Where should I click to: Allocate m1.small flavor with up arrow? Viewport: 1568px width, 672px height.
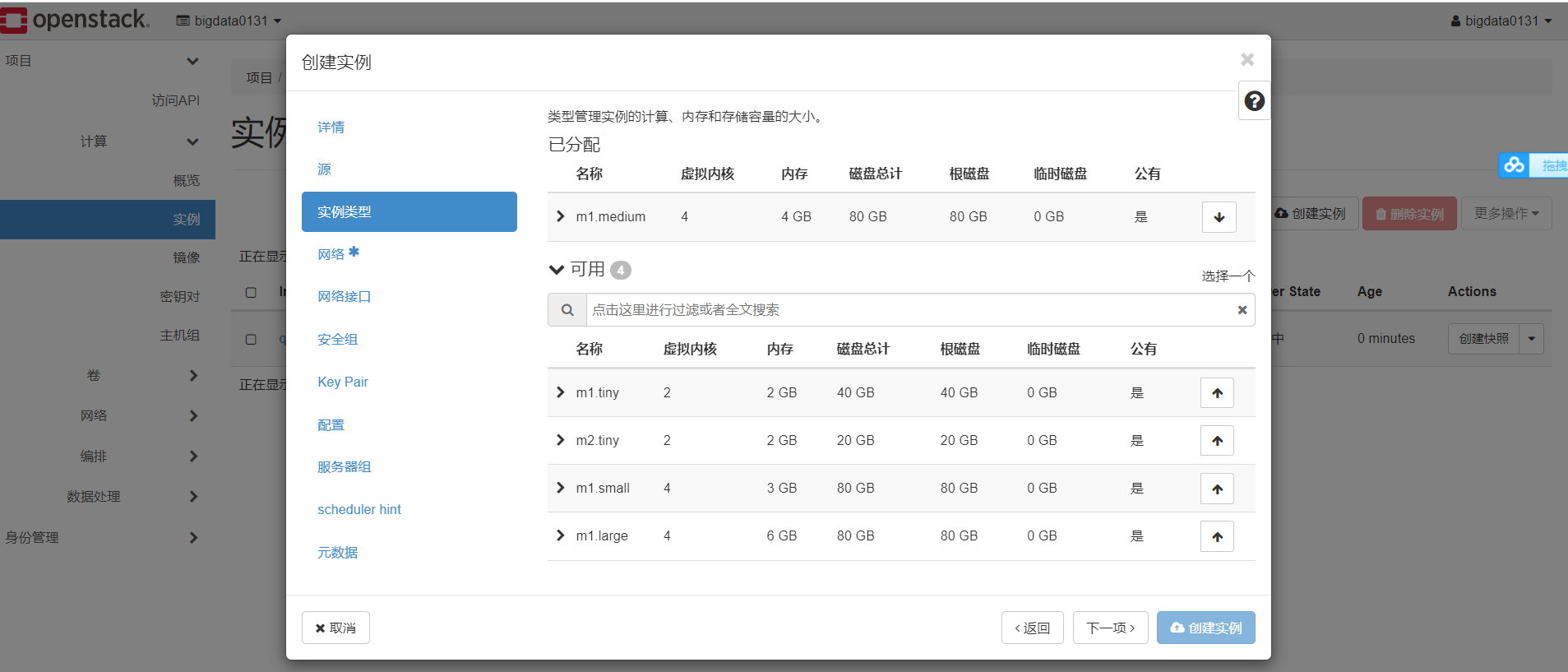click(1217, 489)
